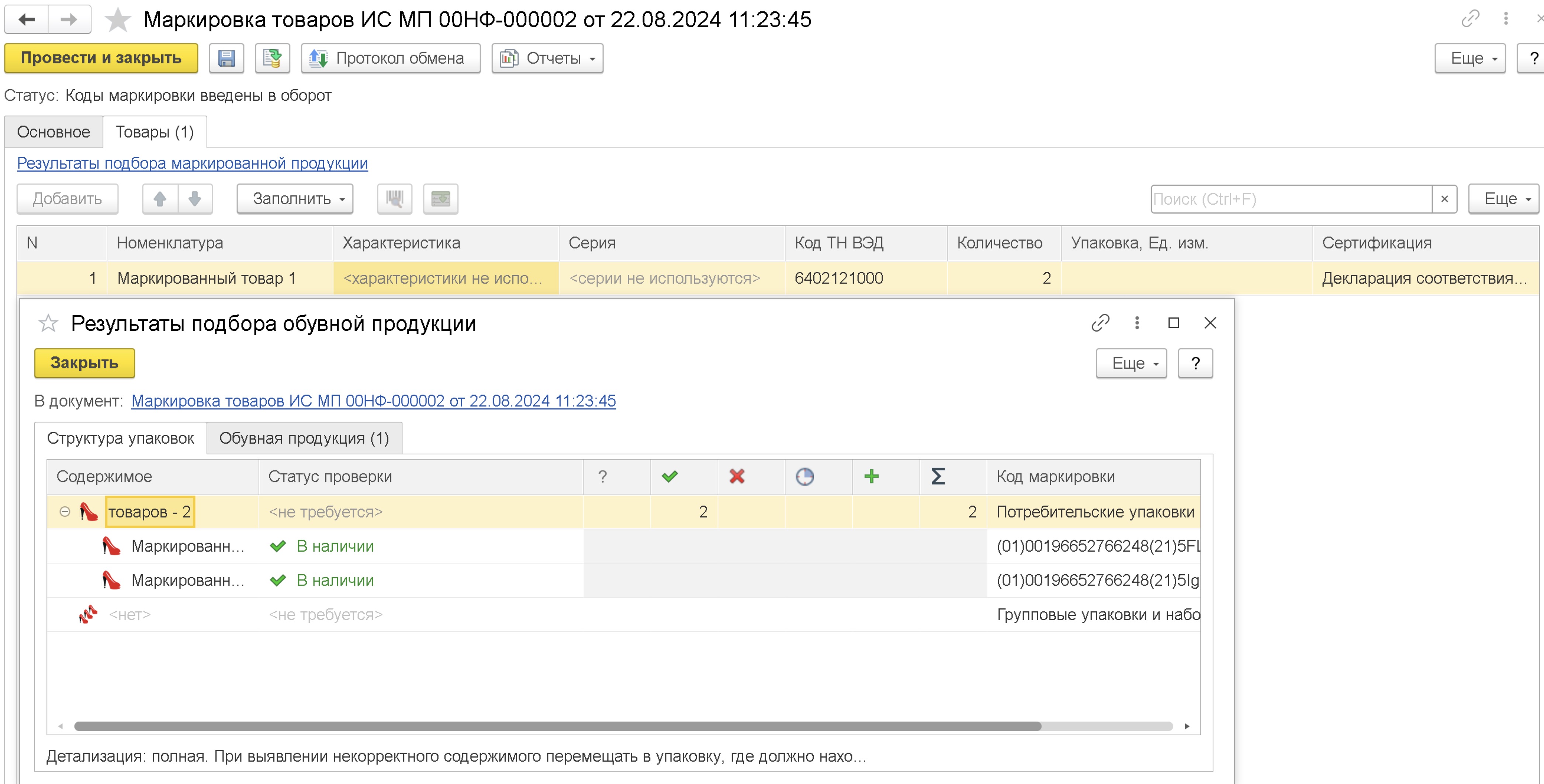Open Результаты подбора маркированной продукции link
This screenshot has height=784, width=1544.
(x=193, y=163)
